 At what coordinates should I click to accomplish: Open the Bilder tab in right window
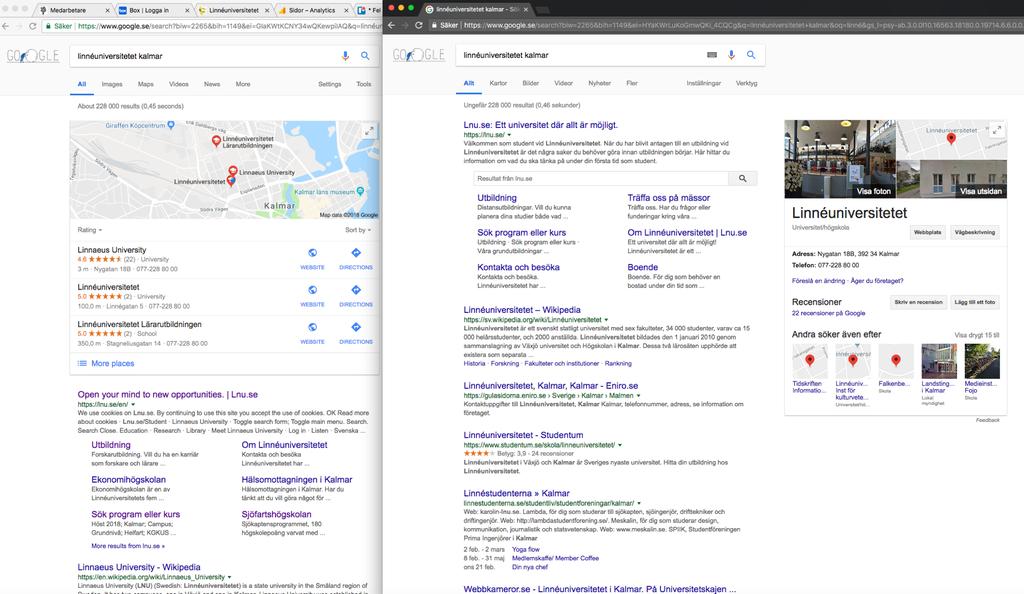(x=531, y=84)
